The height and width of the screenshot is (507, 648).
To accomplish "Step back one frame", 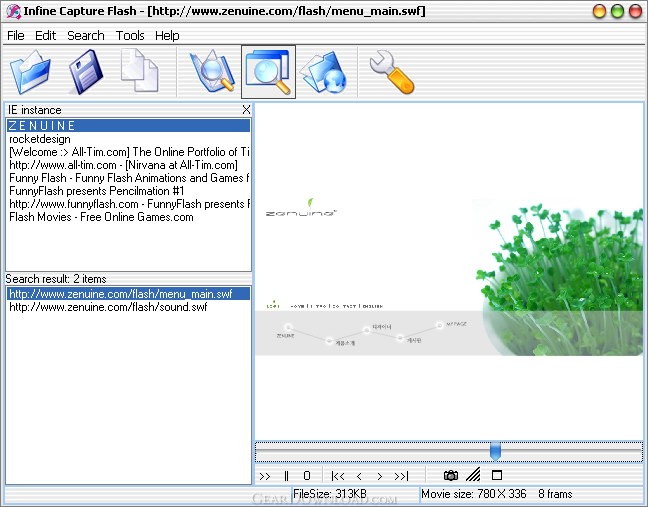I will 359,476.
